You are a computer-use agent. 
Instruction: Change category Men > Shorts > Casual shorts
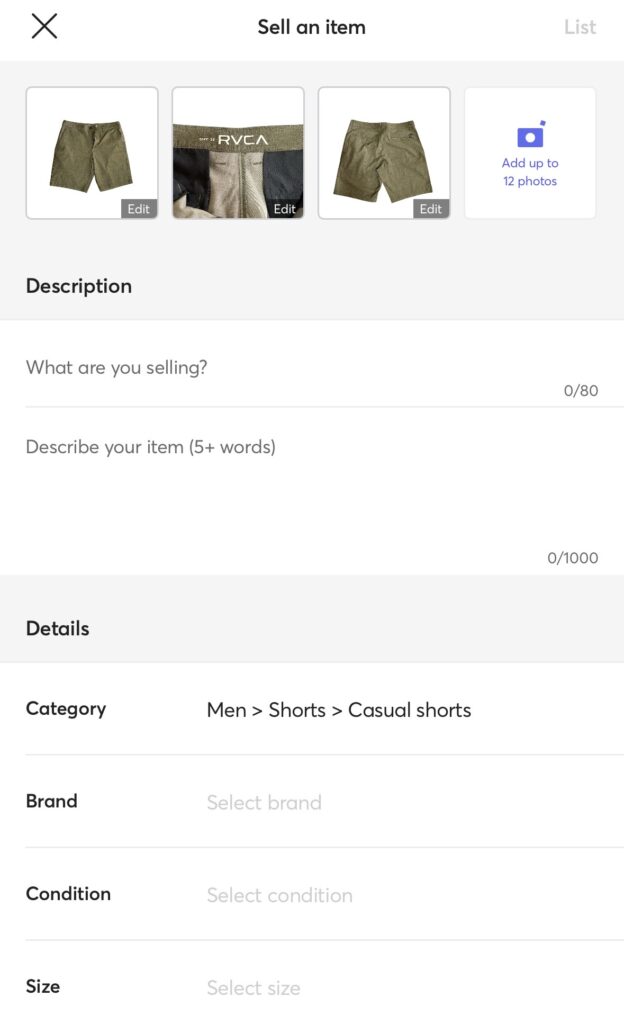[x=338, y=710]
